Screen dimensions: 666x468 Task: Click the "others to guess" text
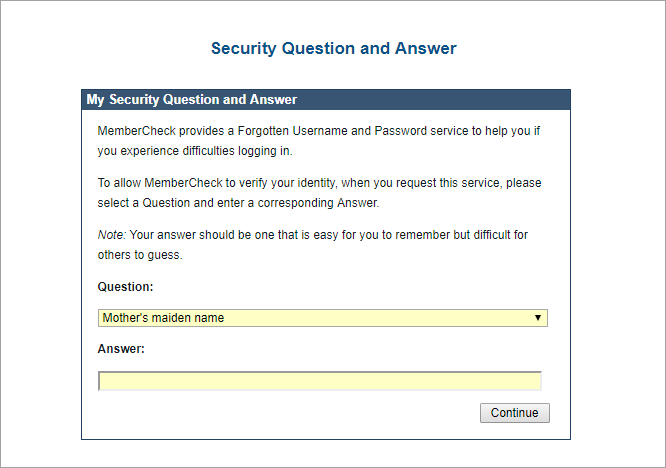click(x=140, y=255)
